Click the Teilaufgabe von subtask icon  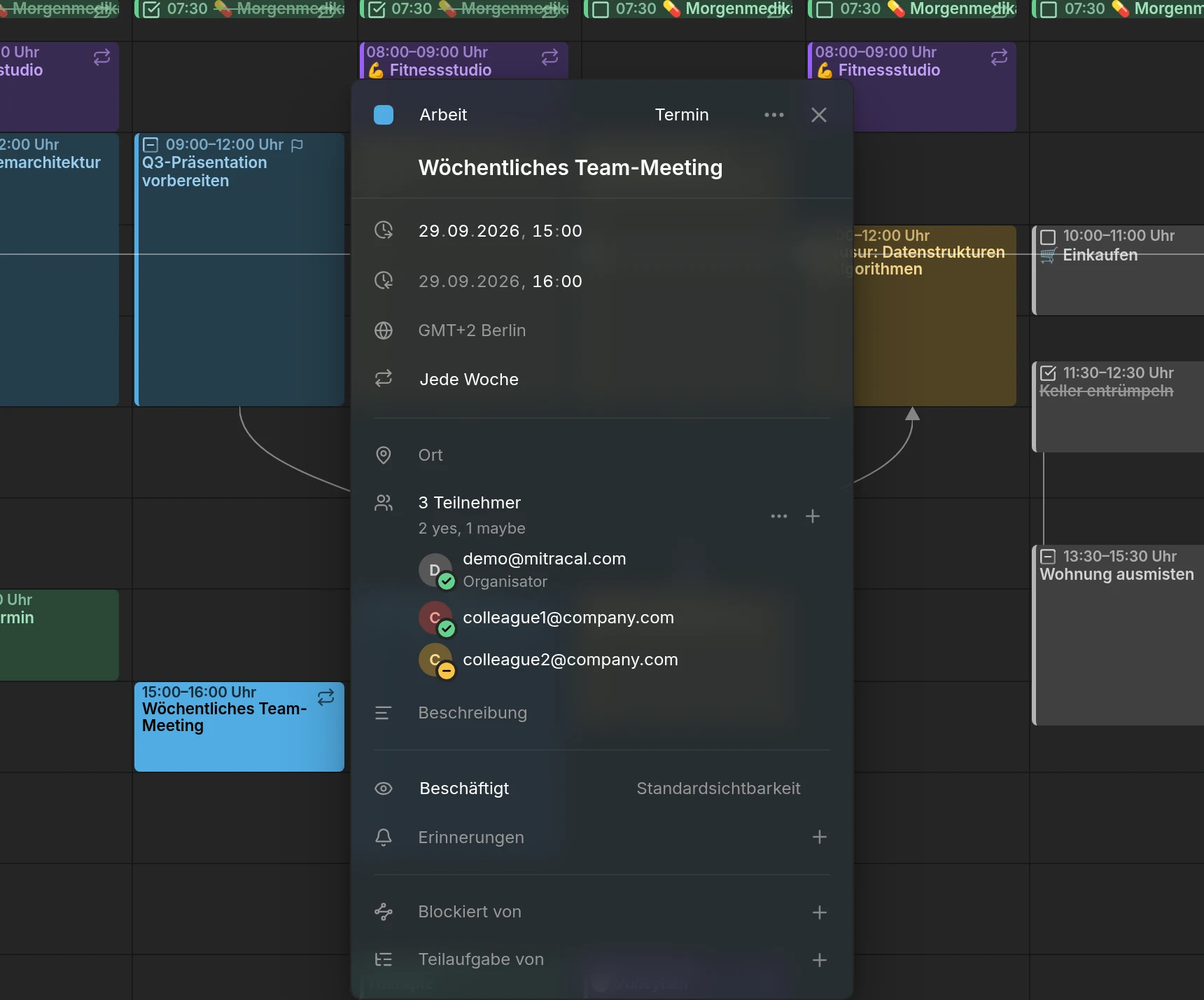pyautogui.click(x=384, y=959)
